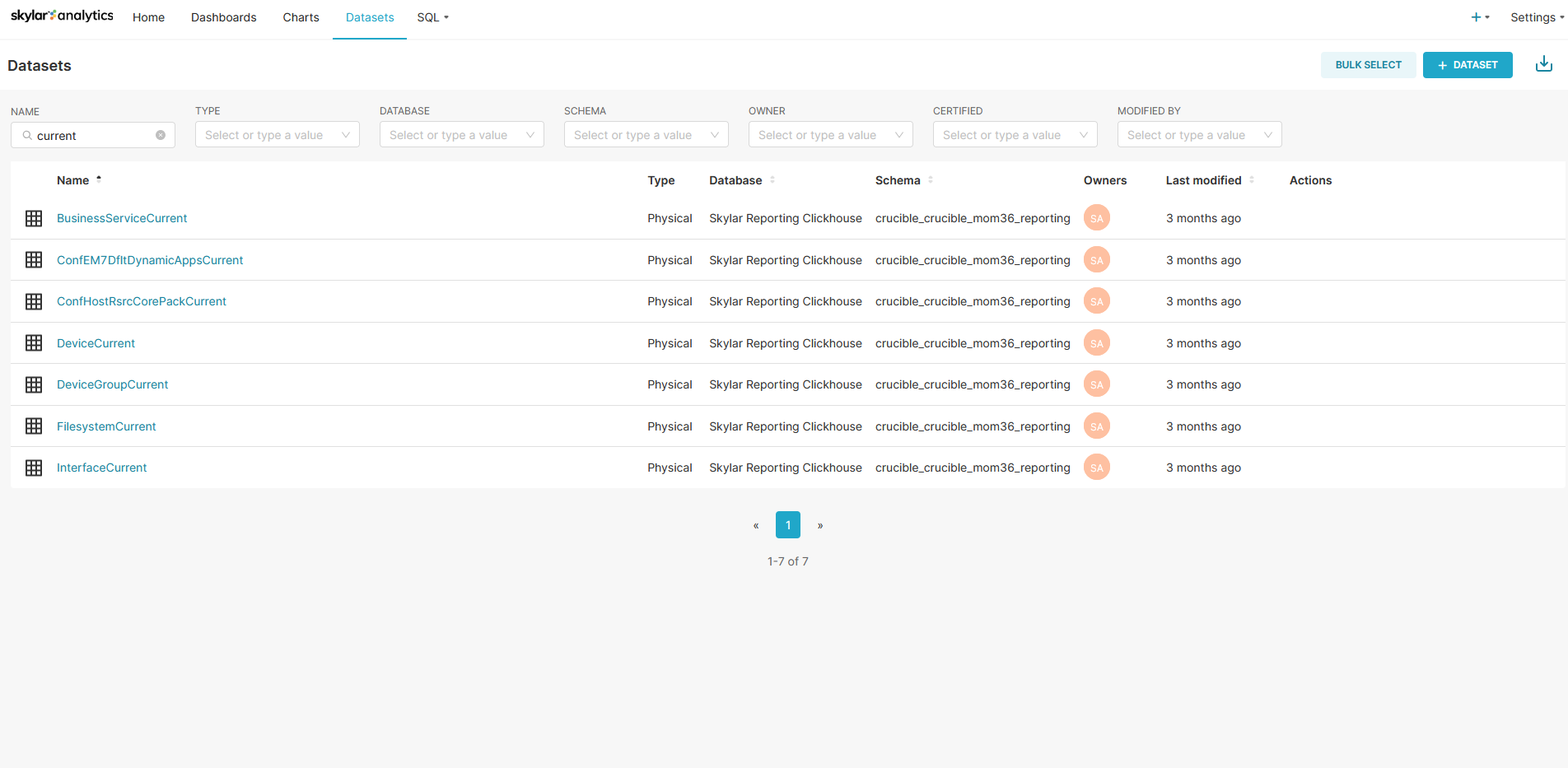The image size is (1568, 768).
Task: Open ConfEM7DfltDynamicAppsCurrent dataset link
Action: pos(150,260)
